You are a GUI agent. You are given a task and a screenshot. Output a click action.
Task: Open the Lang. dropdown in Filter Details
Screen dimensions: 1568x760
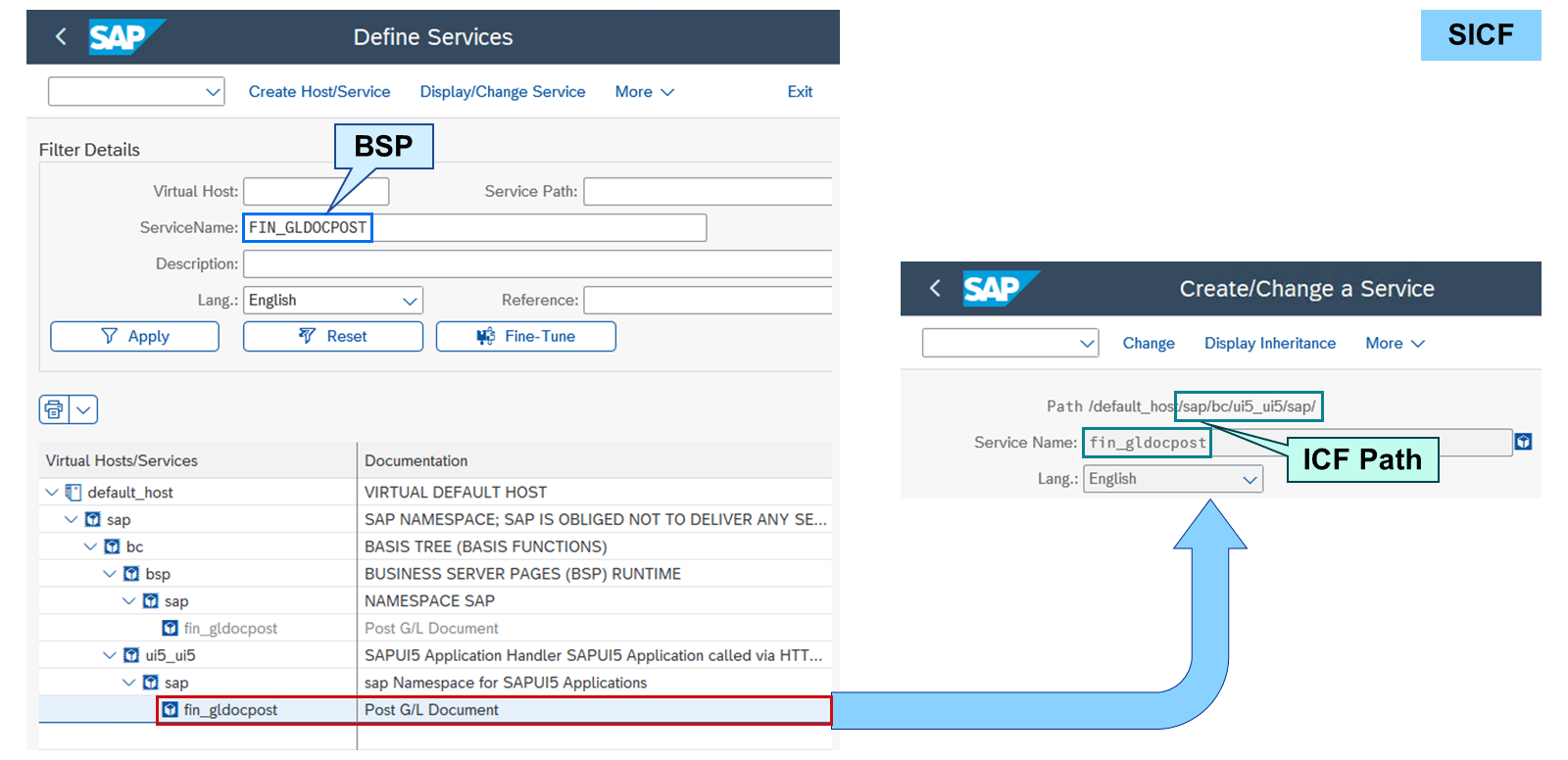coord(410,301)
